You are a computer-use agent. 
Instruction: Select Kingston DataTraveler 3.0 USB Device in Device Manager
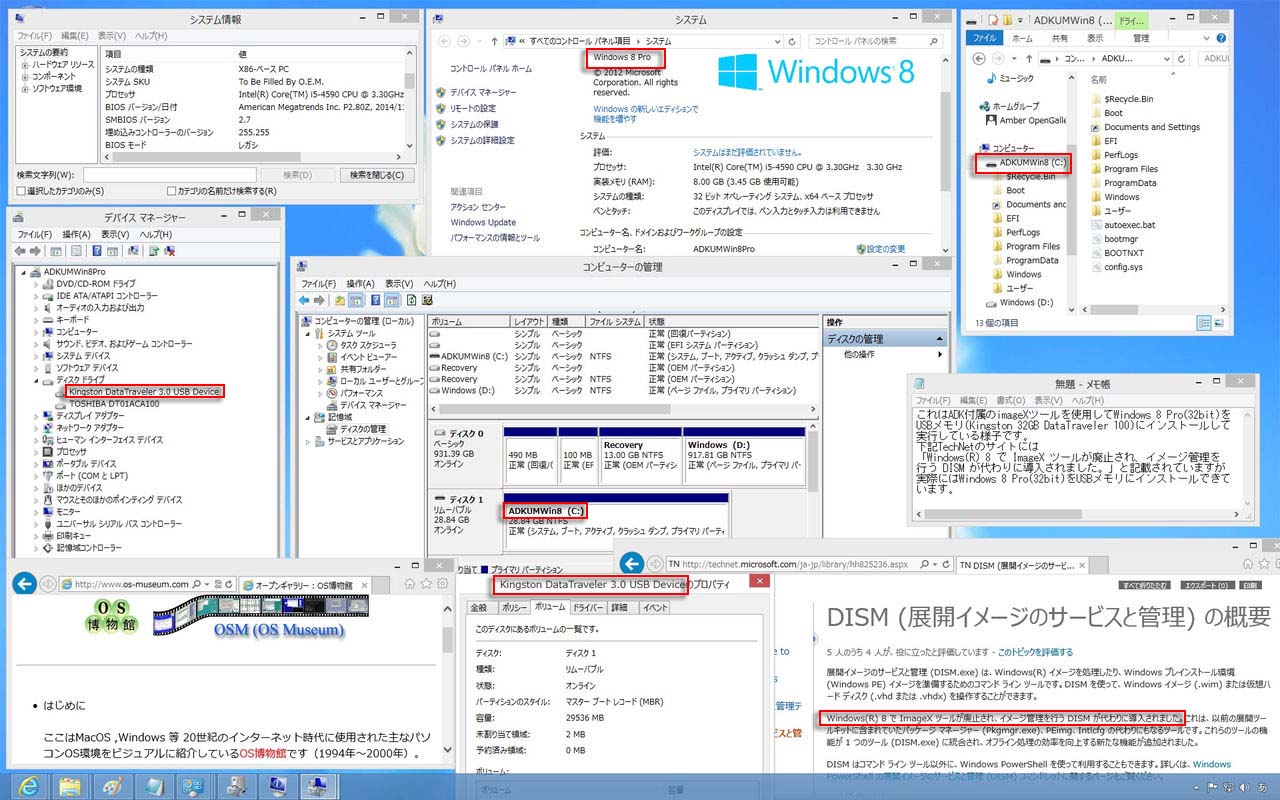[145, 392]
